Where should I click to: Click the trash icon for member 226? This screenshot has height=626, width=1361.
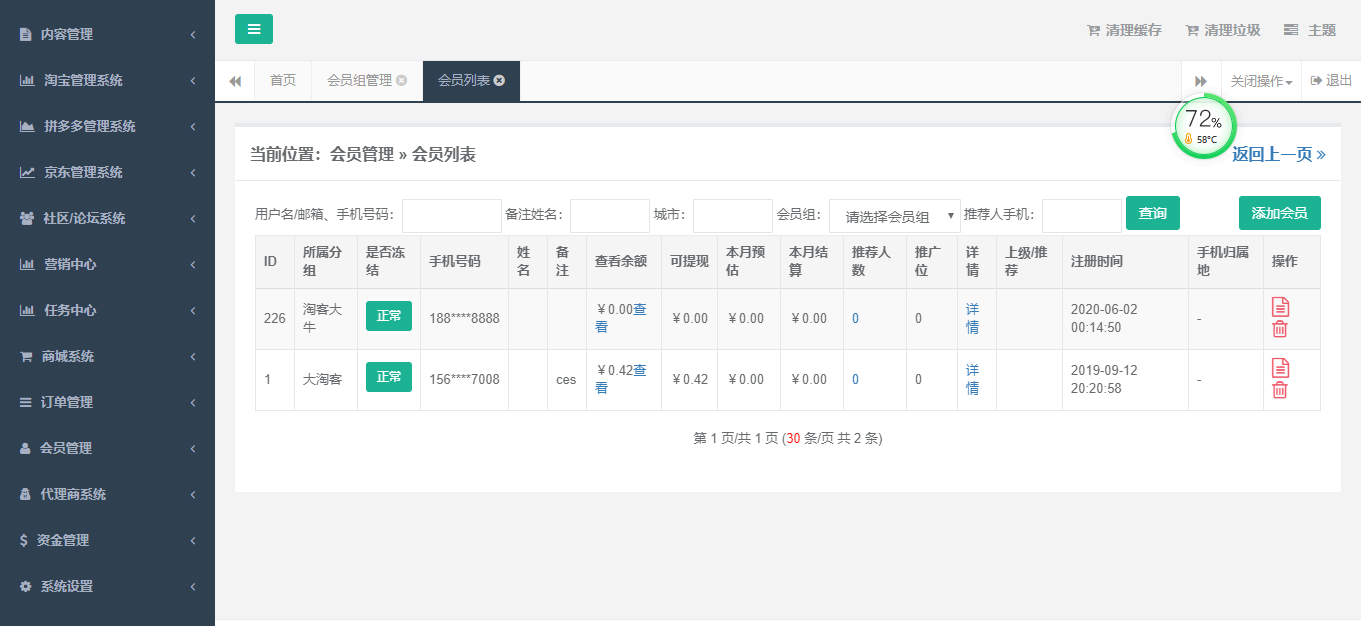(1280, 329)
